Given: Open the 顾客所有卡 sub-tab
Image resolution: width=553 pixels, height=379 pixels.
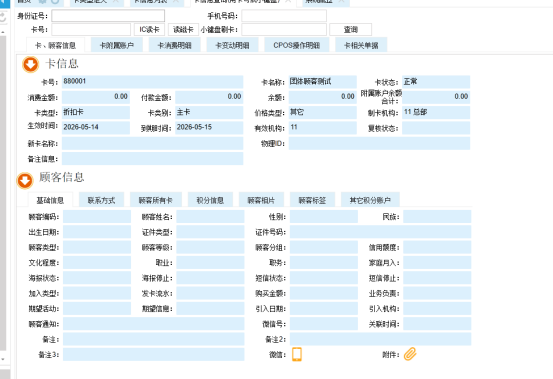Looking at the screenshot, I should click(156, 200).
